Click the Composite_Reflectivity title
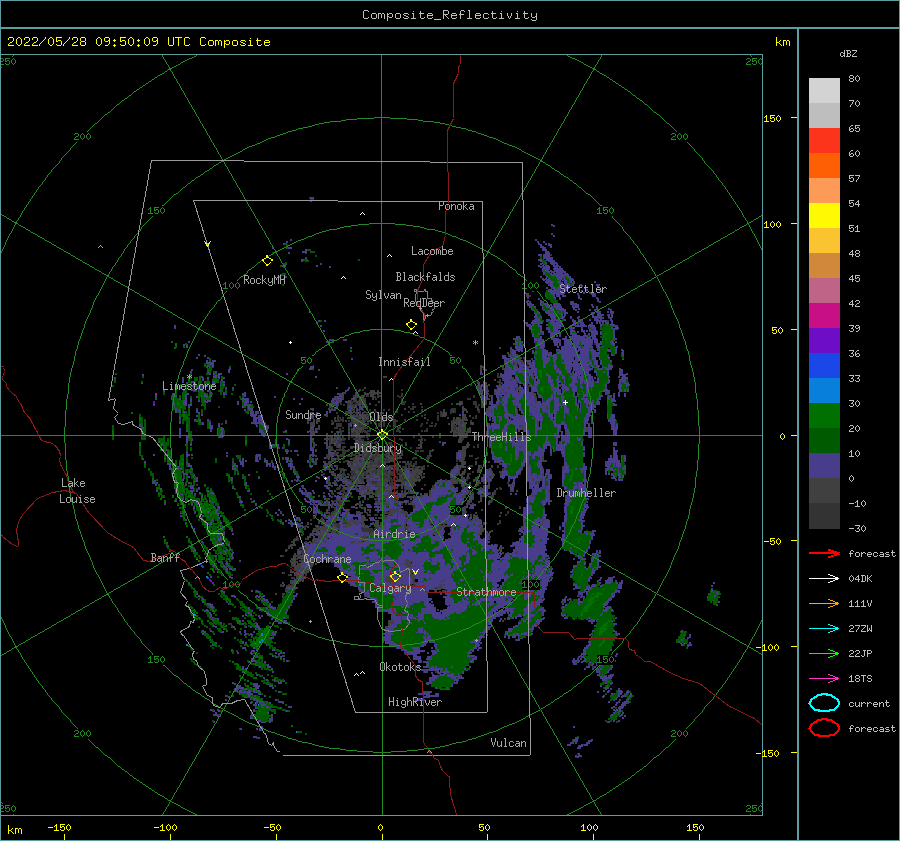The height and width of the screenshot is (841, 900). click(450, 15)
